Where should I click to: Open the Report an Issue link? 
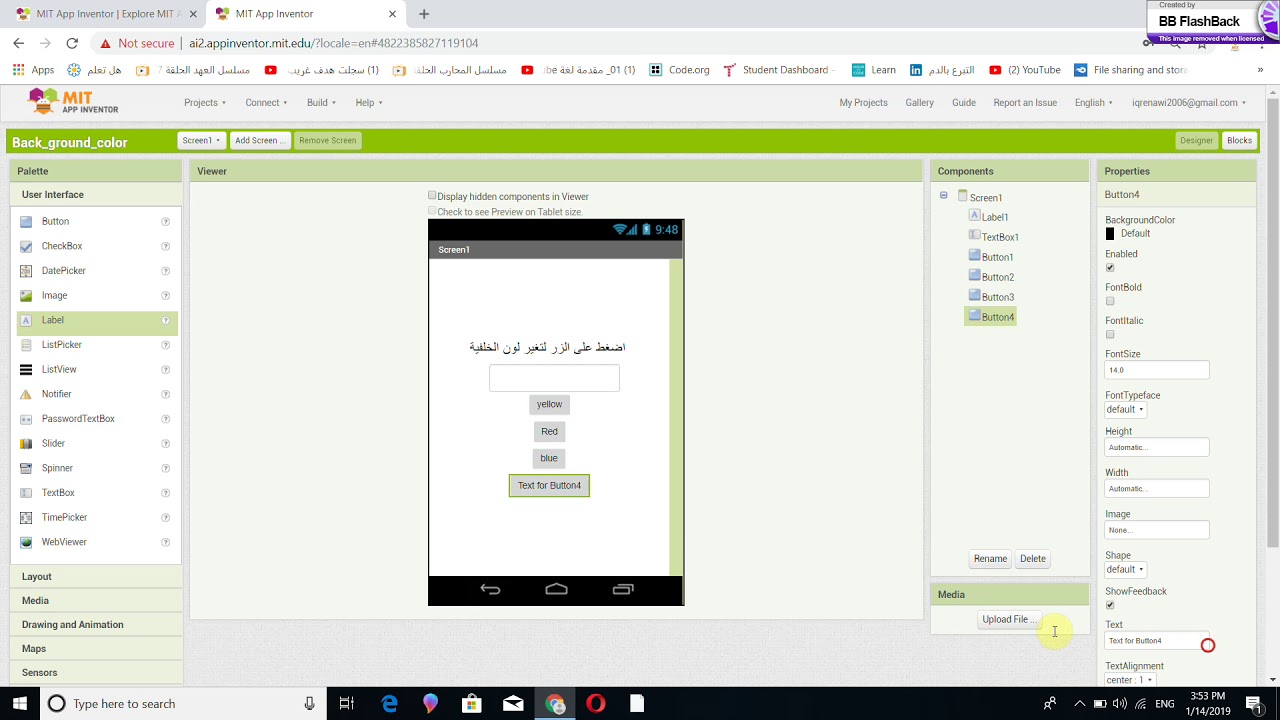tap(1025, 102)
